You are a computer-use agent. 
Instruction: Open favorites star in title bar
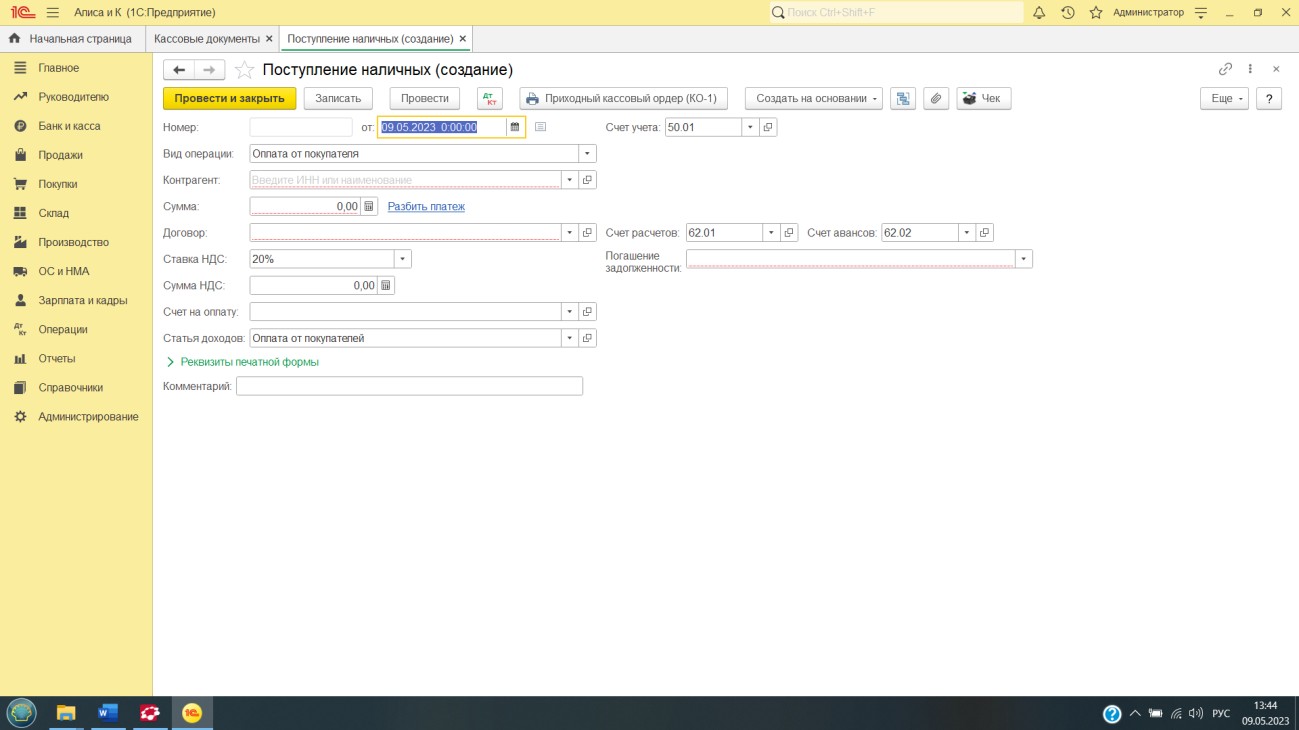(x=1096, y=12)
